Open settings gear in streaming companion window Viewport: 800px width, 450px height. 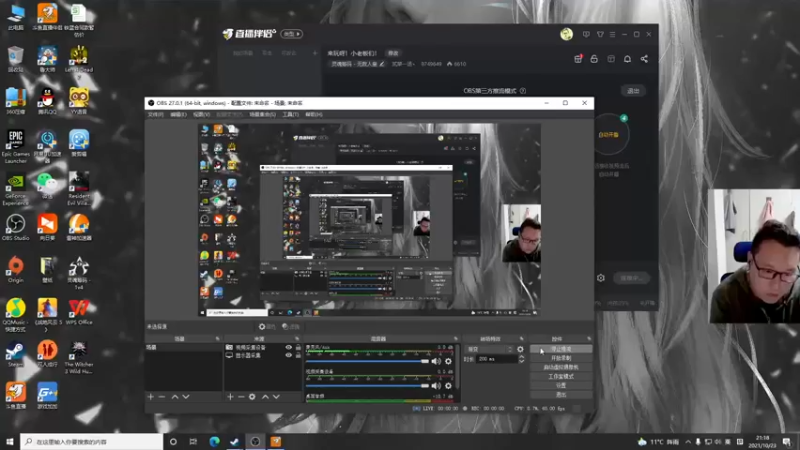(x=601, y=278)
